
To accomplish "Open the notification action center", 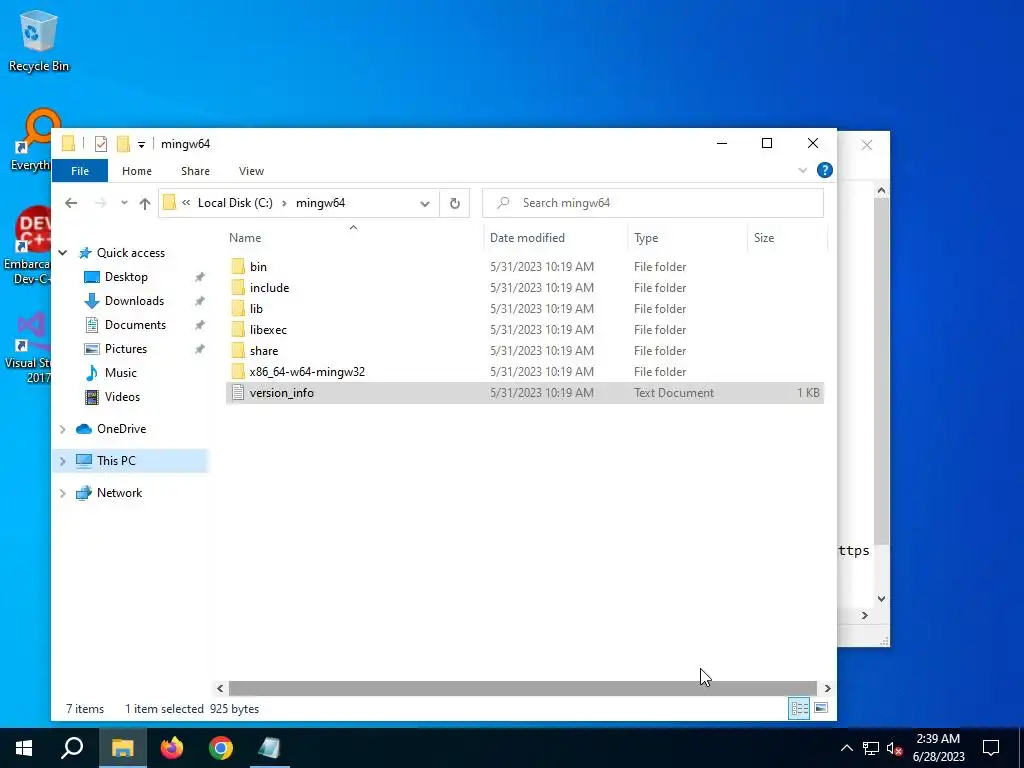I will click(x=991, y=748).
